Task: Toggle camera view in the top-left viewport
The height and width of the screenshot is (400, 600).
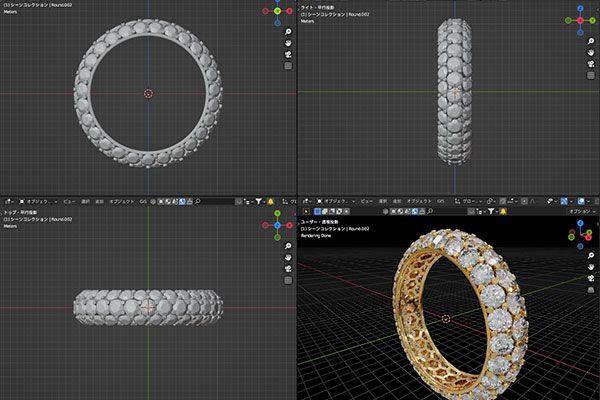Action: [x=288, y=54]
